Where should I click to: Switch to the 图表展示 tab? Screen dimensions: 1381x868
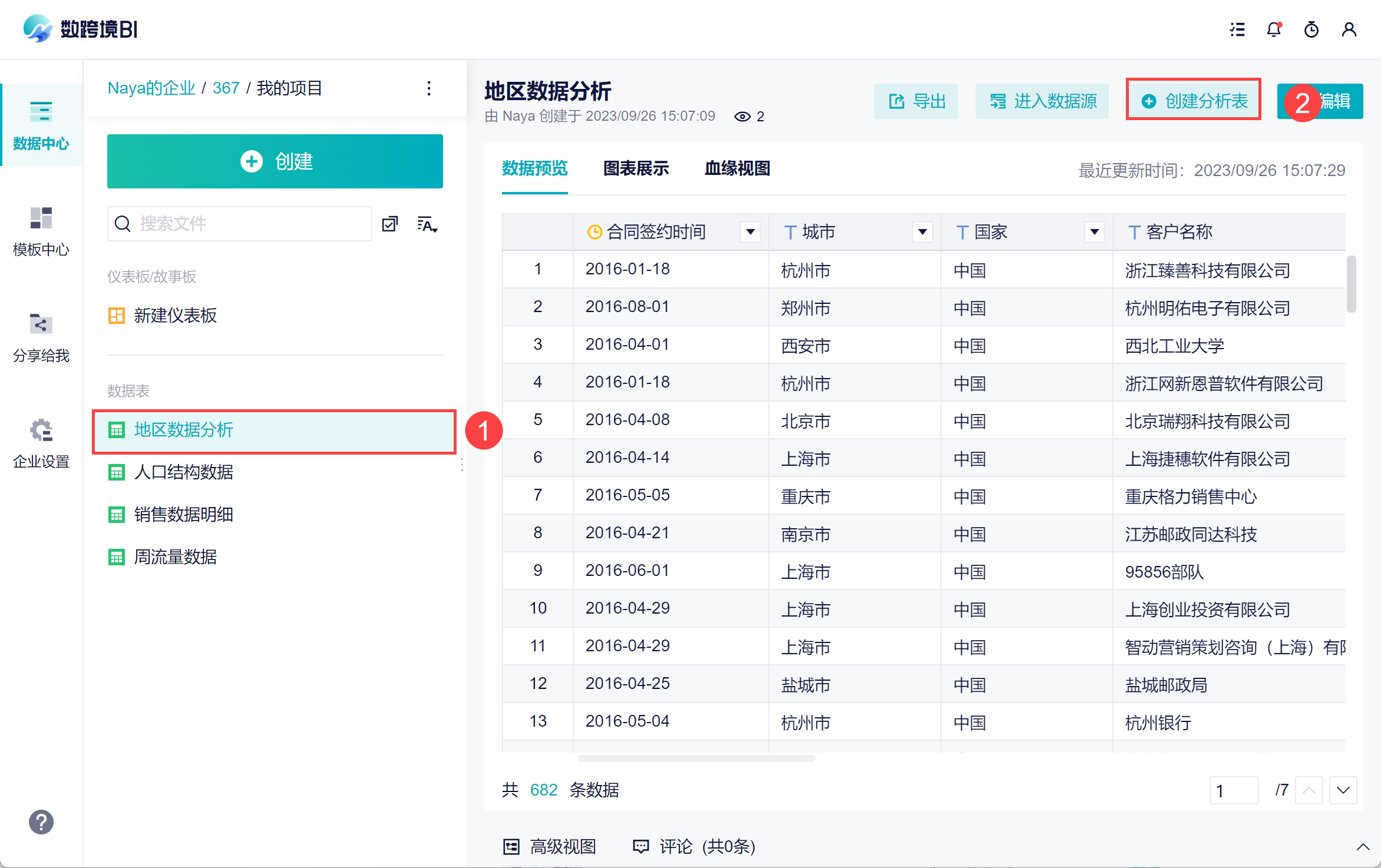tap(636, 169)
